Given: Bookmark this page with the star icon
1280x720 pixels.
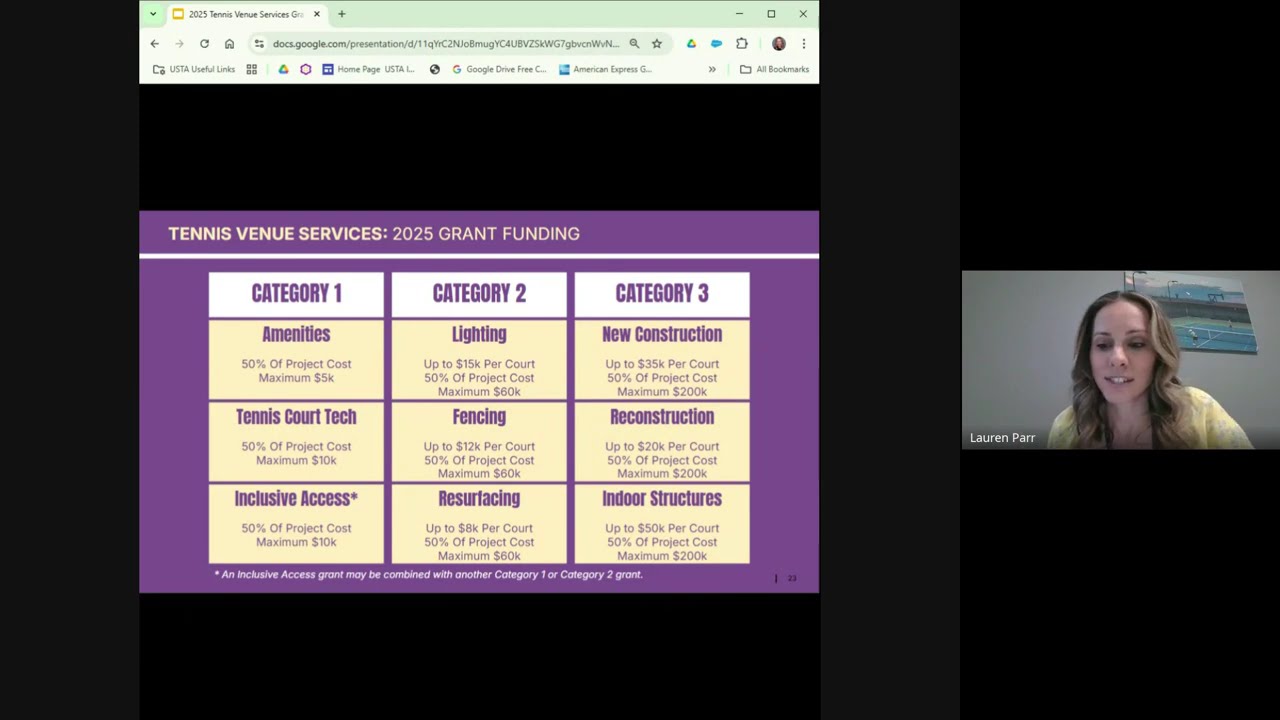Looking at the screenshot, I should pos(657,44).
